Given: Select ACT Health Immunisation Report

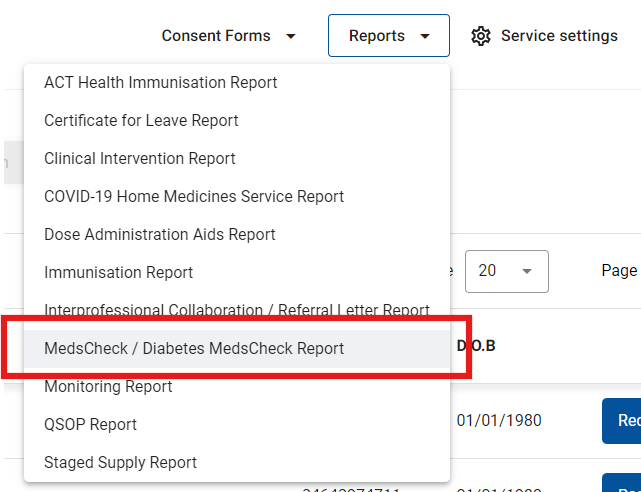Looking at the screenshot, I should coord(237,83).
